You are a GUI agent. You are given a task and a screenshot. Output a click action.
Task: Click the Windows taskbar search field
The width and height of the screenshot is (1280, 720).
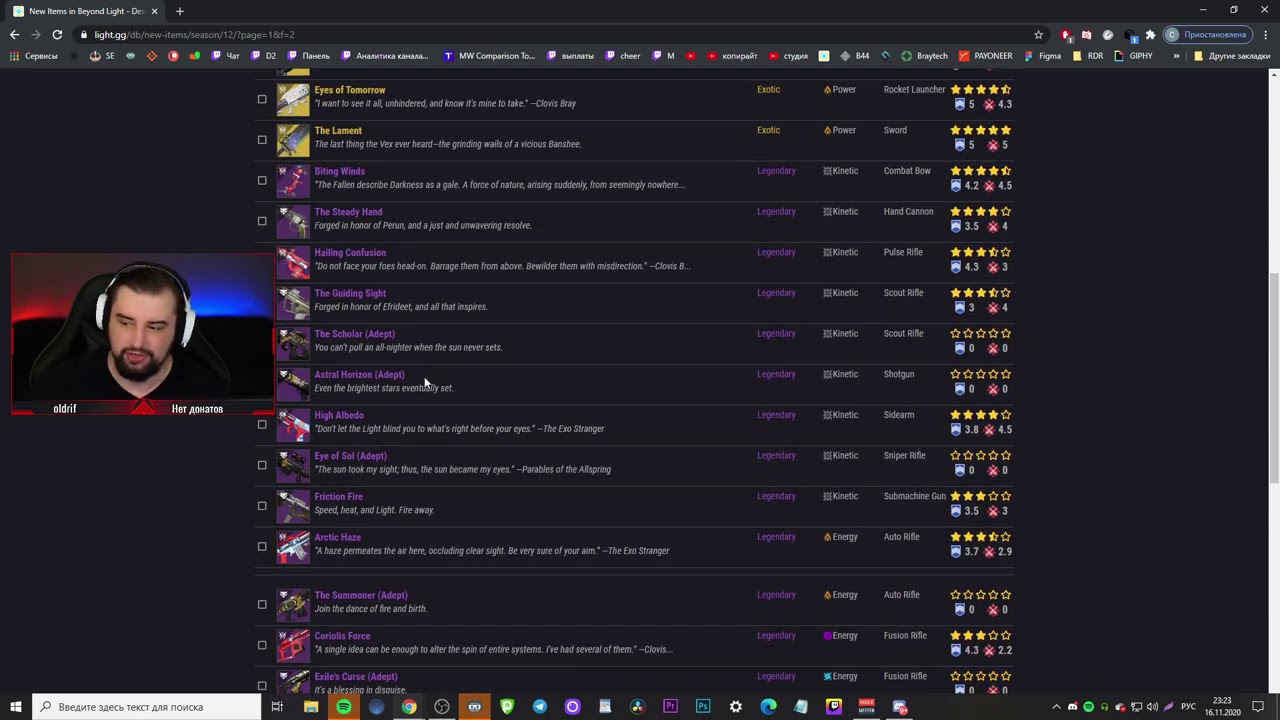146,707
